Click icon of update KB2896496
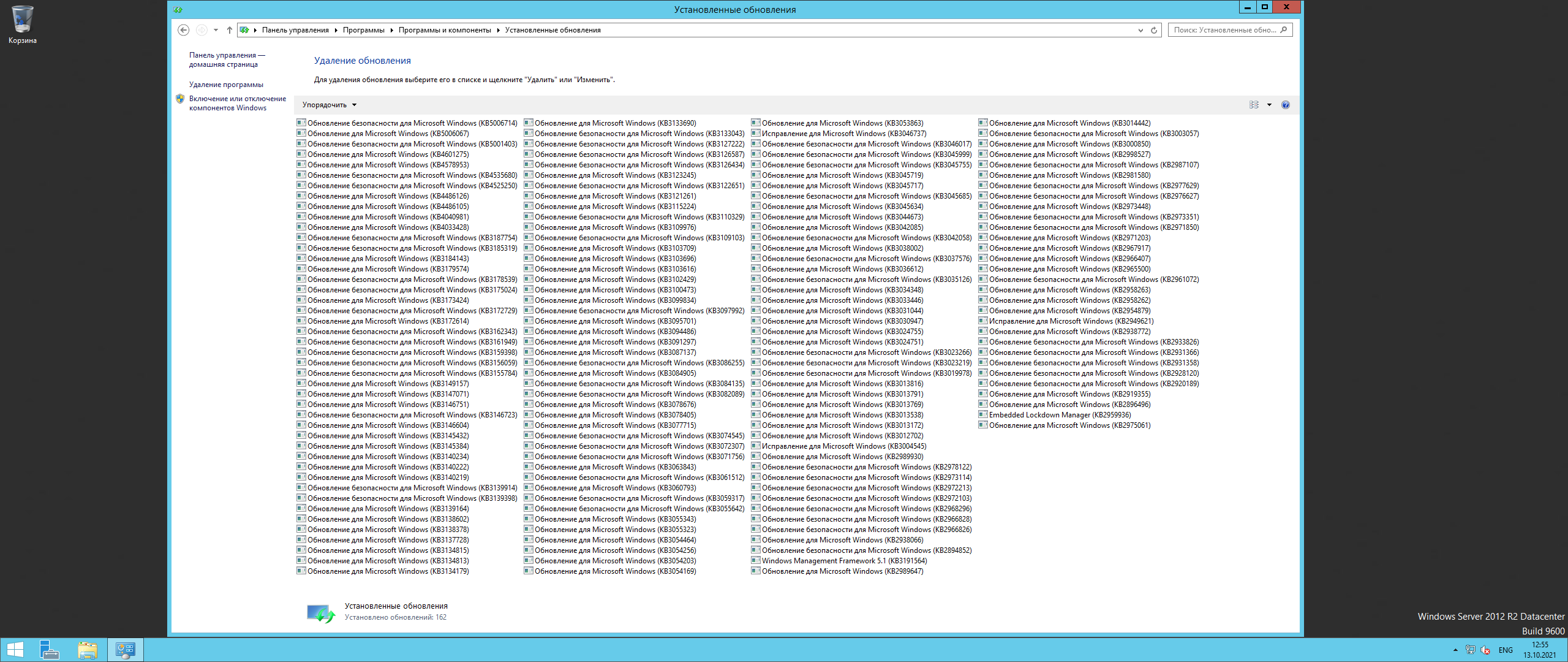Screen dimensions: 1568x662 [983, 404]
